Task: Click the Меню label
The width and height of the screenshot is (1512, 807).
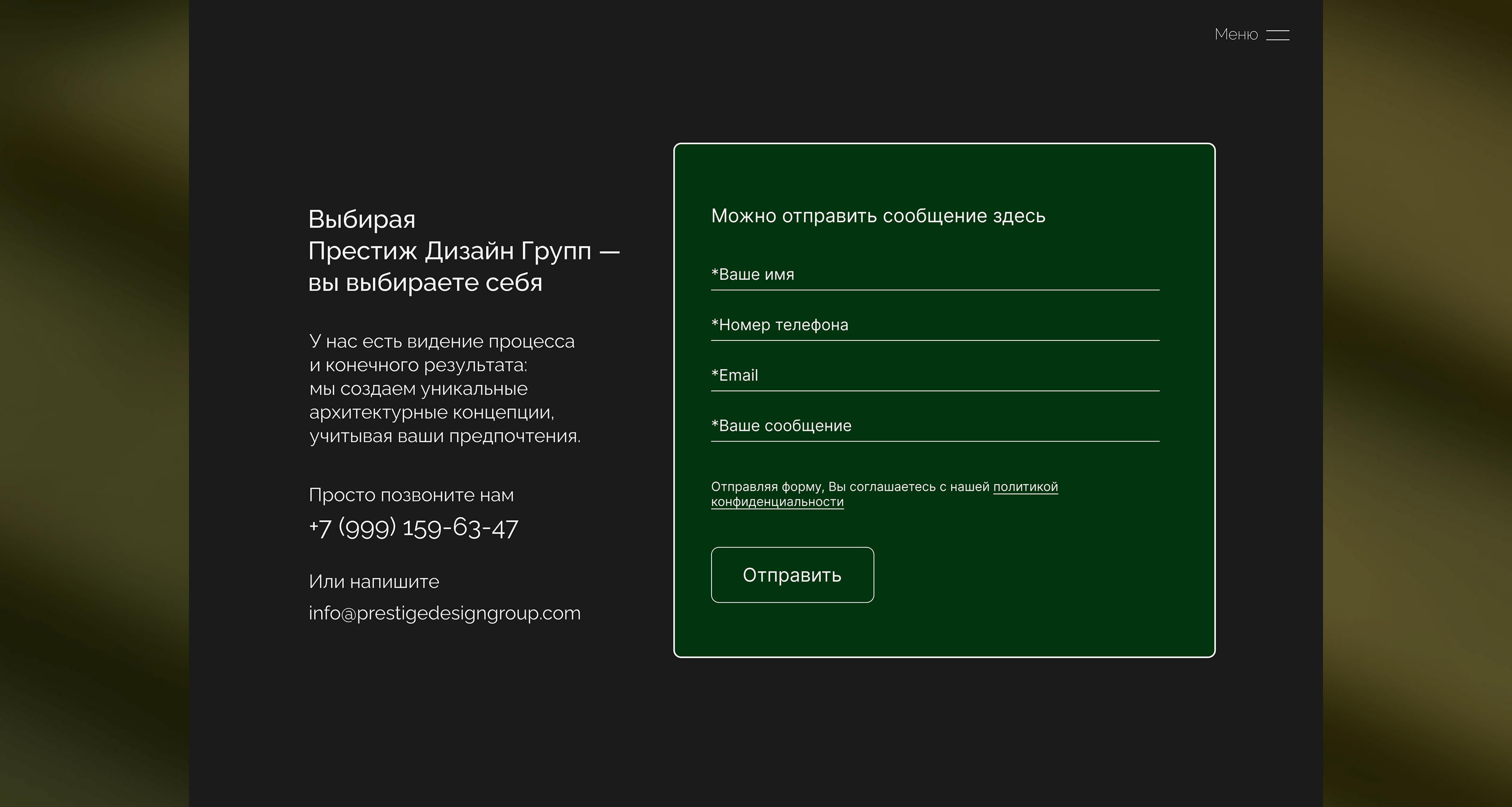Action: pos(1236,35)
